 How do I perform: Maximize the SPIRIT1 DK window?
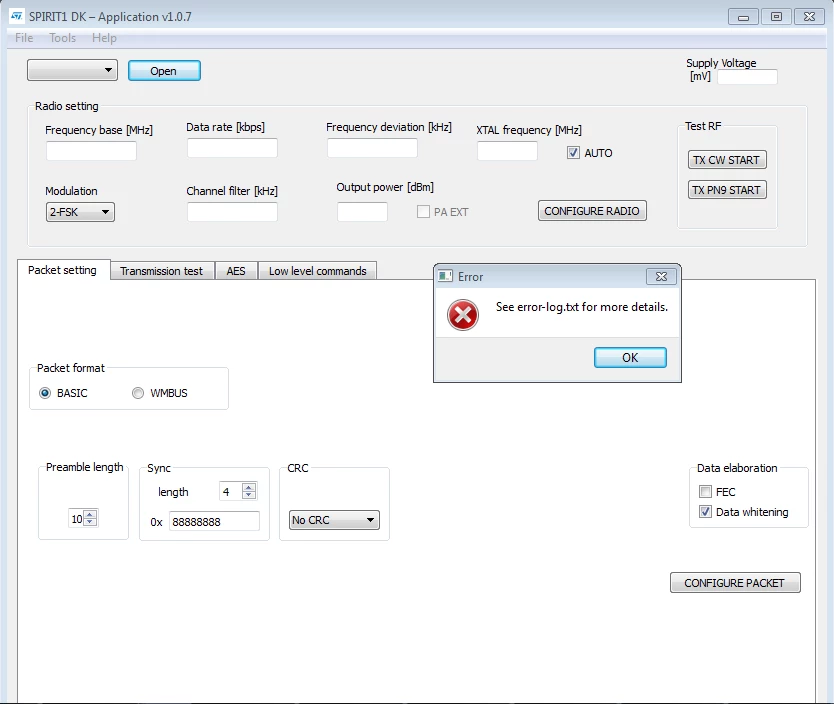click(776, 17)
